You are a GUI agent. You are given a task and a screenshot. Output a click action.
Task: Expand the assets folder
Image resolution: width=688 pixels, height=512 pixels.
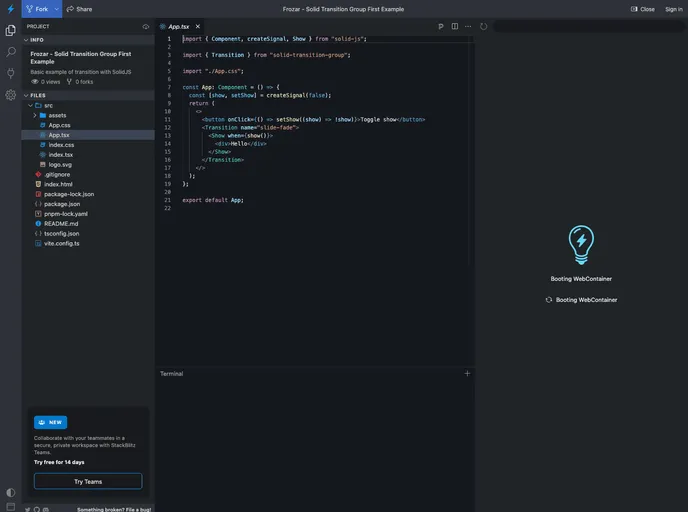click(57, 115)
